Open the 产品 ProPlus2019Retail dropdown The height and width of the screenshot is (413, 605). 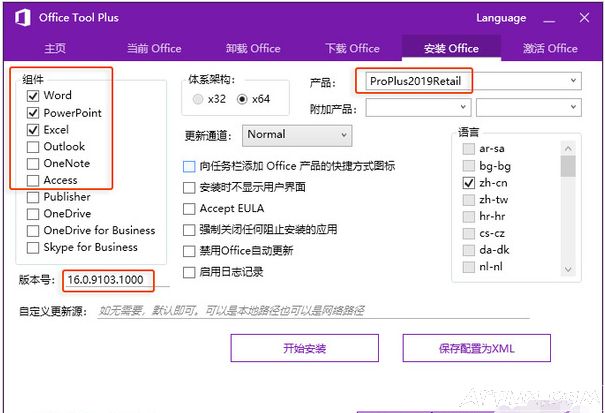tap(473, 81)
